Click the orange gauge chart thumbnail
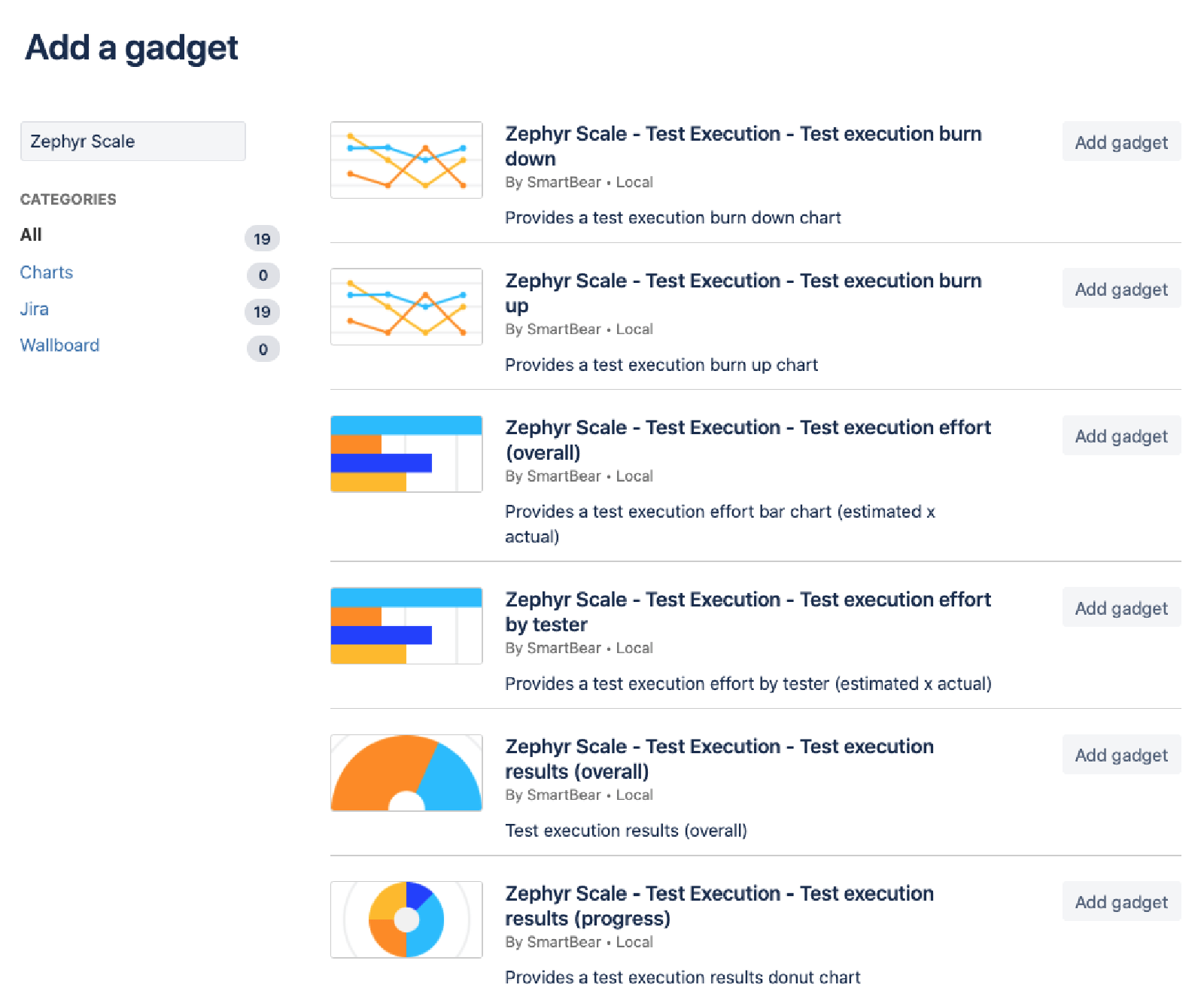The image size is (1204, 1000). pos(406,773)
